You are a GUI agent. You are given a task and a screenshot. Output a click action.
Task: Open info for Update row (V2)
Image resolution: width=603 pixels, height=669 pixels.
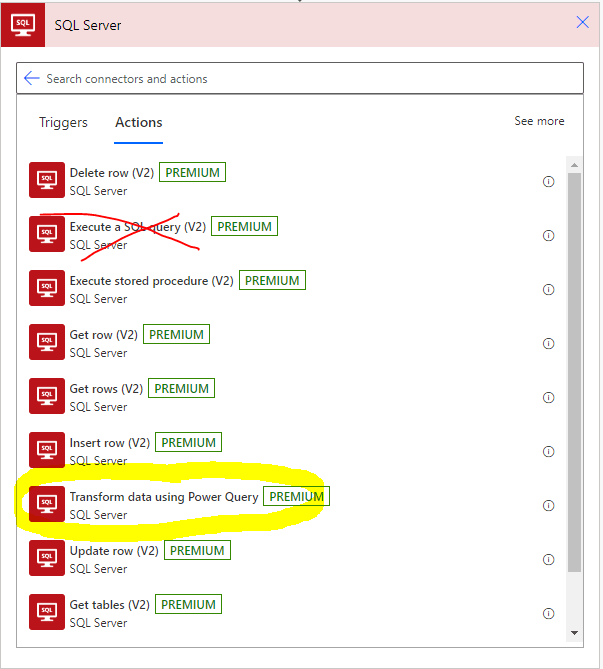click(x=548, y=559)
